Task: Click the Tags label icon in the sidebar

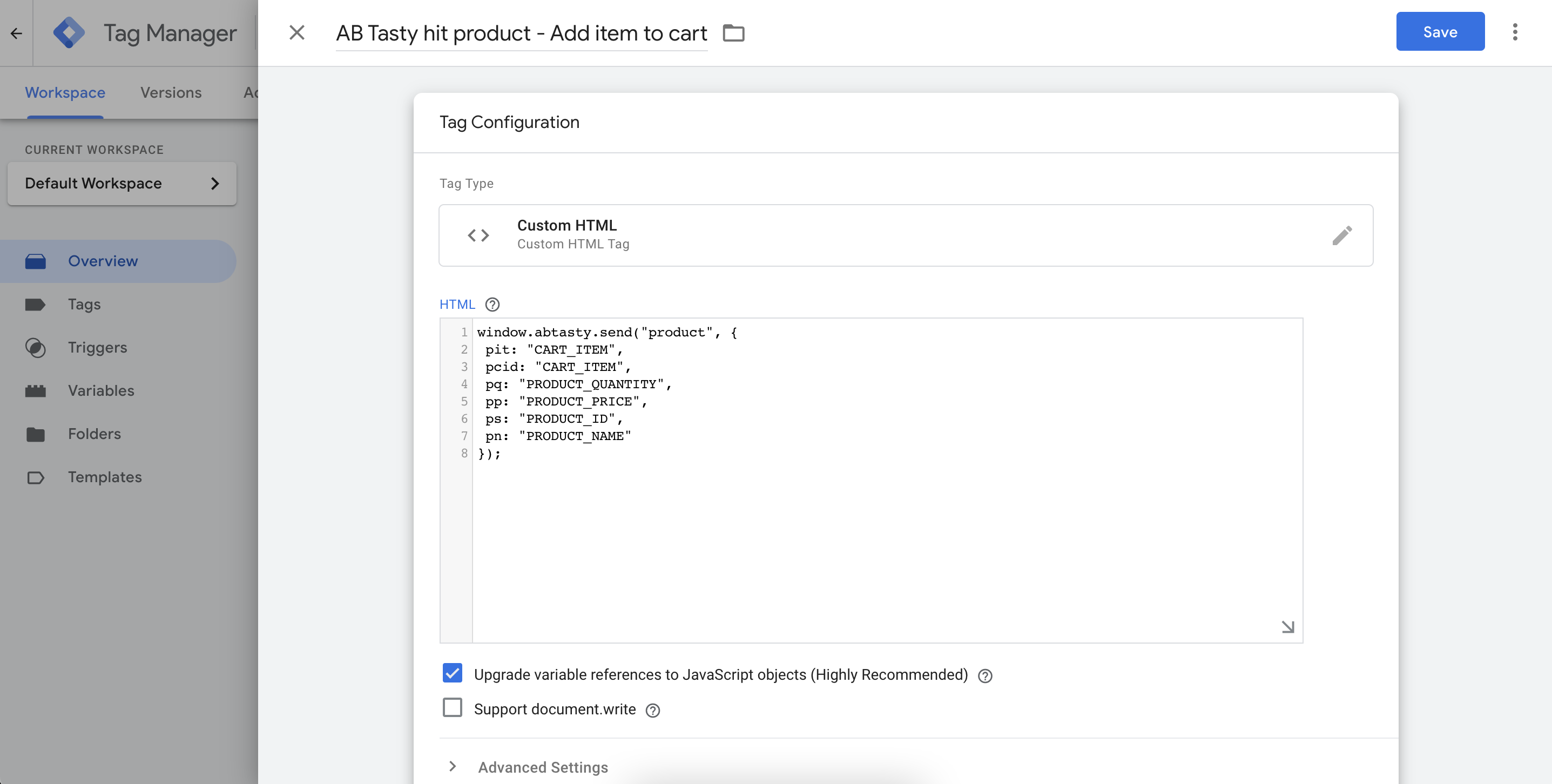Action: (36, 305)
